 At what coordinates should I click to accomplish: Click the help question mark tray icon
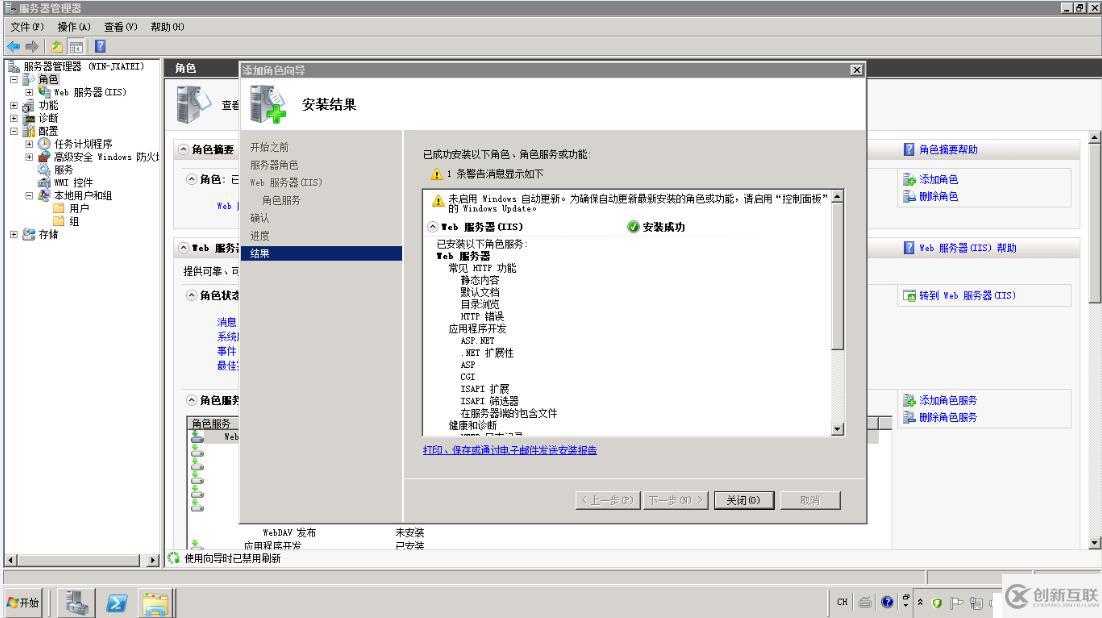point(887,602)
